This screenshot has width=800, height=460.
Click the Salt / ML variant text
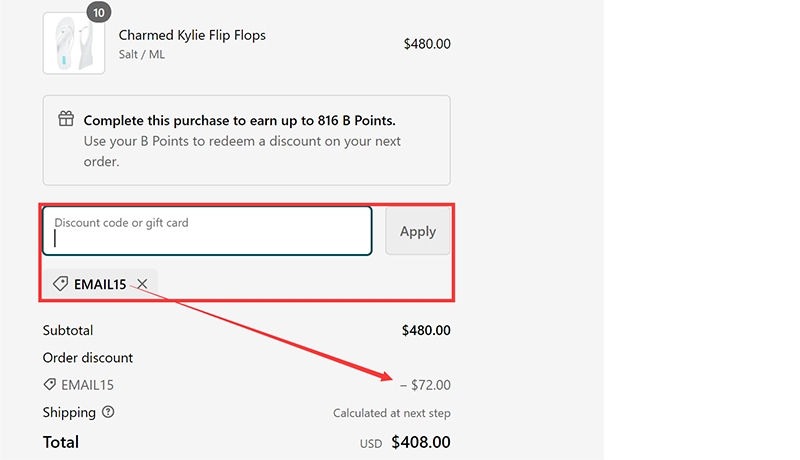[142, 54]
